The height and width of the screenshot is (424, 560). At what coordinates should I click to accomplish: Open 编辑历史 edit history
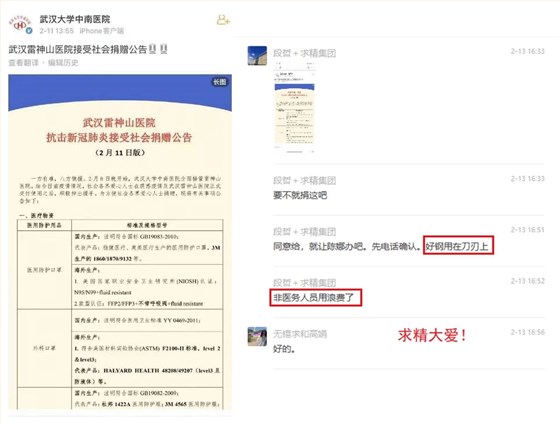pos(63,63)
